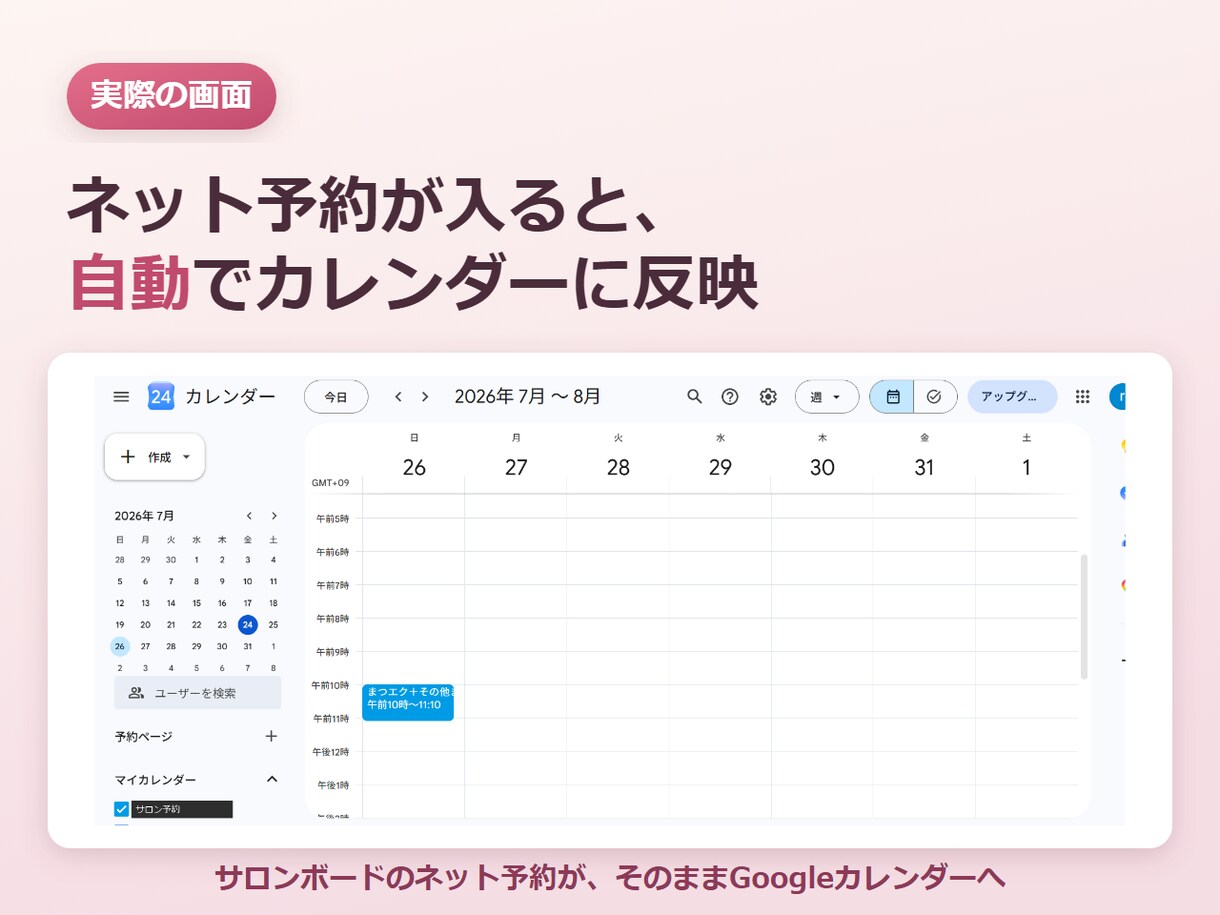Open the 週 view dropdown

click(x=827, y=397)
